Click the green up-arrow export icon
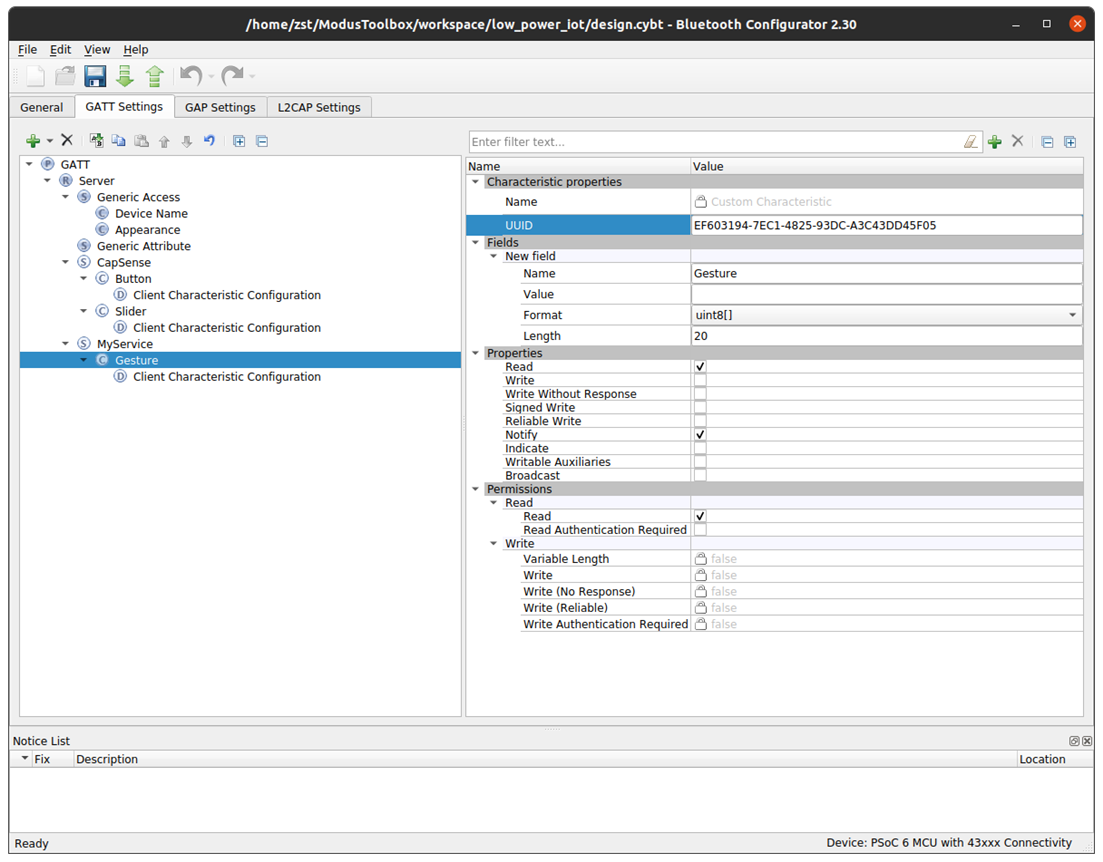The width and height of the screenshot is (1103, 862). (x=155, y=76)
